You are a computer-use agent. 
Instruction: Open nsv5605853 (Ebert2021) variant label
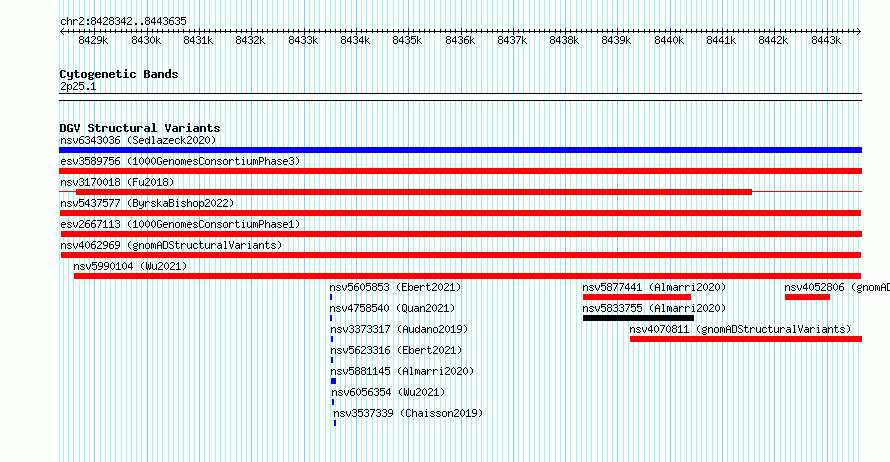(395, 287)
